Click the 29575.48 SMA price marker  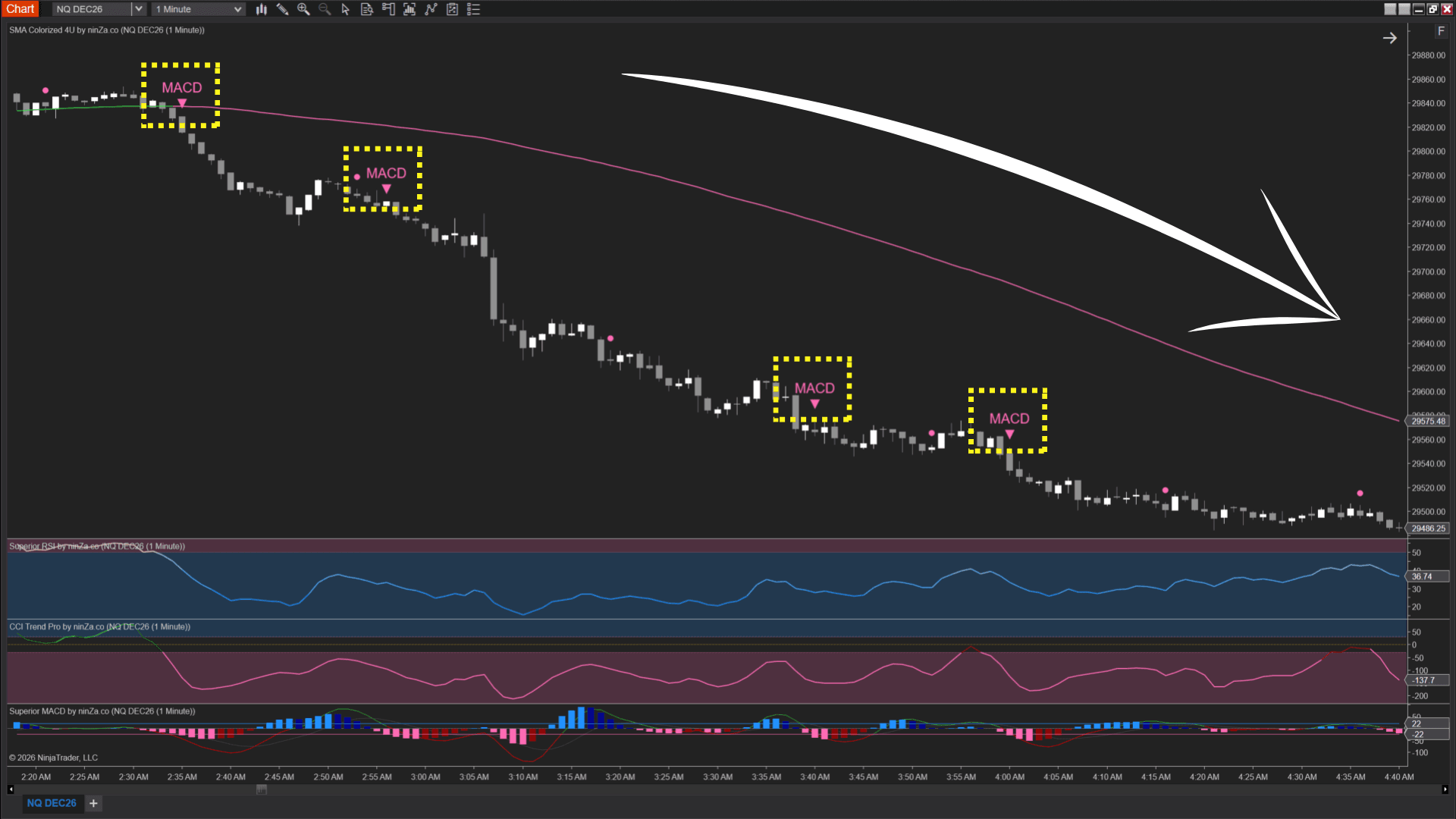1428,421
